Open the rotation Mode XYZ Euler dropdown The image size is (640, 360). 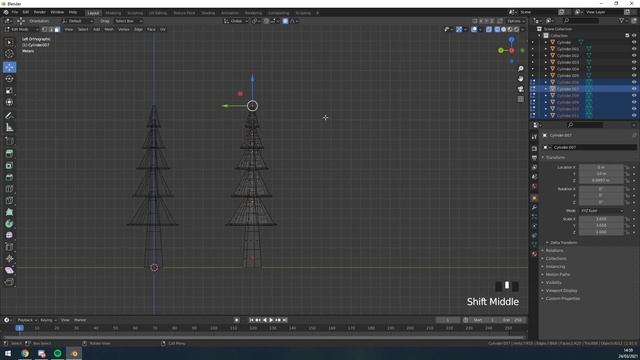tap(602, 211)
